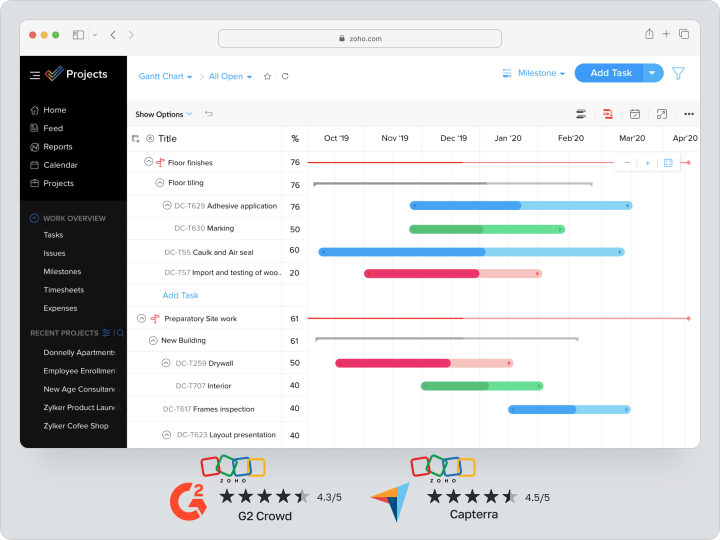Search recent projects with magnifier icon

[x=120, y=333]
